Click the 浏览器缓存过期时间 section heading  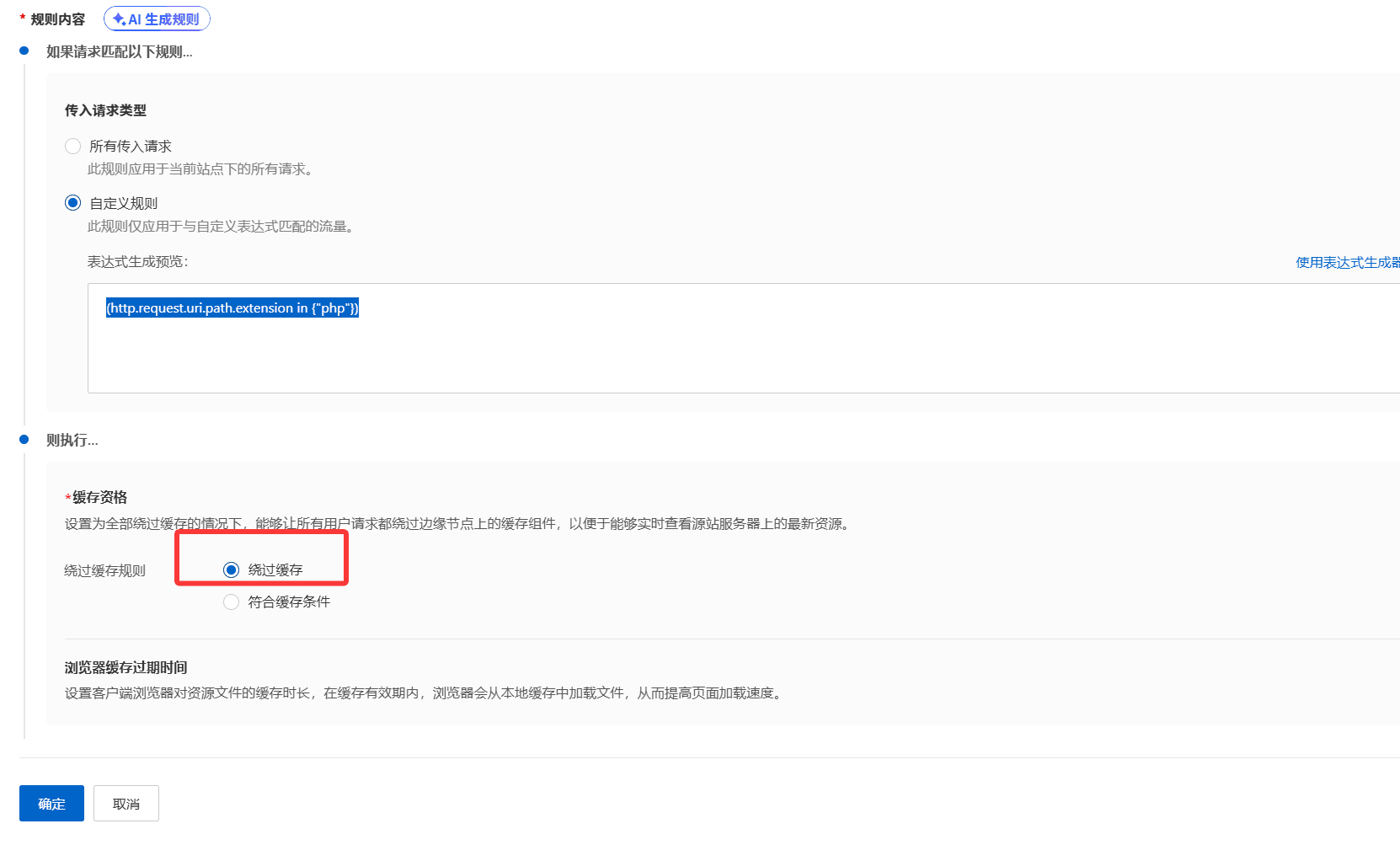[126, 668]
